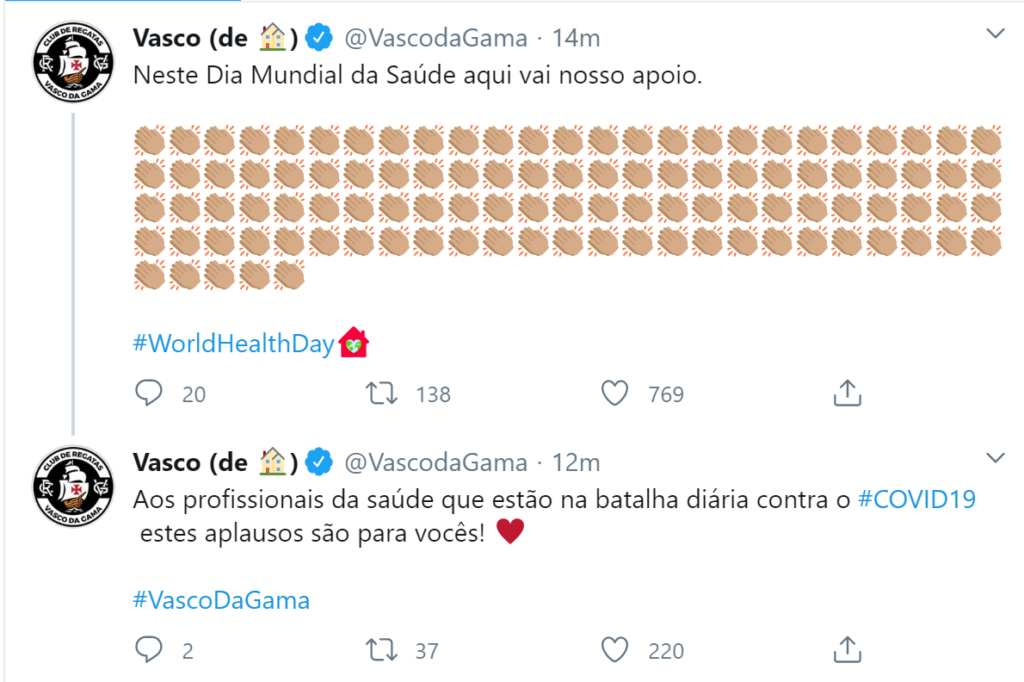Viewport: 1024px width, 682px height.
Task: Retweet the tweet with 37 retweets
Action: point(380,650)
